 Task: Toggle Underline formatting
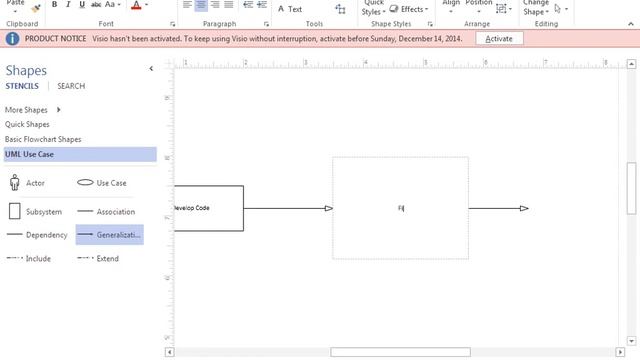[82, 4]
